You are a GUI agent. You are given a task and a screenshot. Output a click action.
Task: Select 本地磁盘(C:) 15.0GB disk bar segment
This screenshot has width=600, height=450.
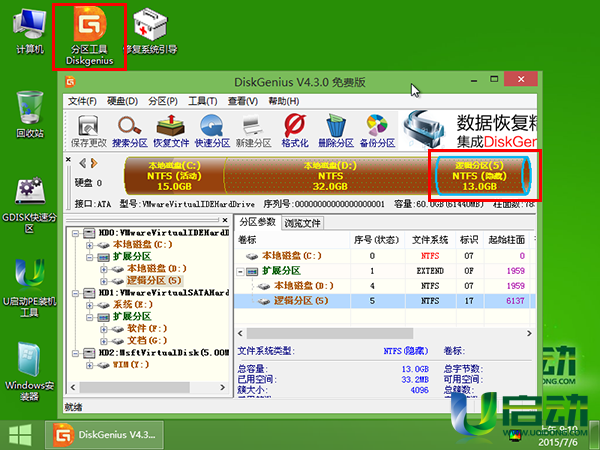[x=174, y=176]
